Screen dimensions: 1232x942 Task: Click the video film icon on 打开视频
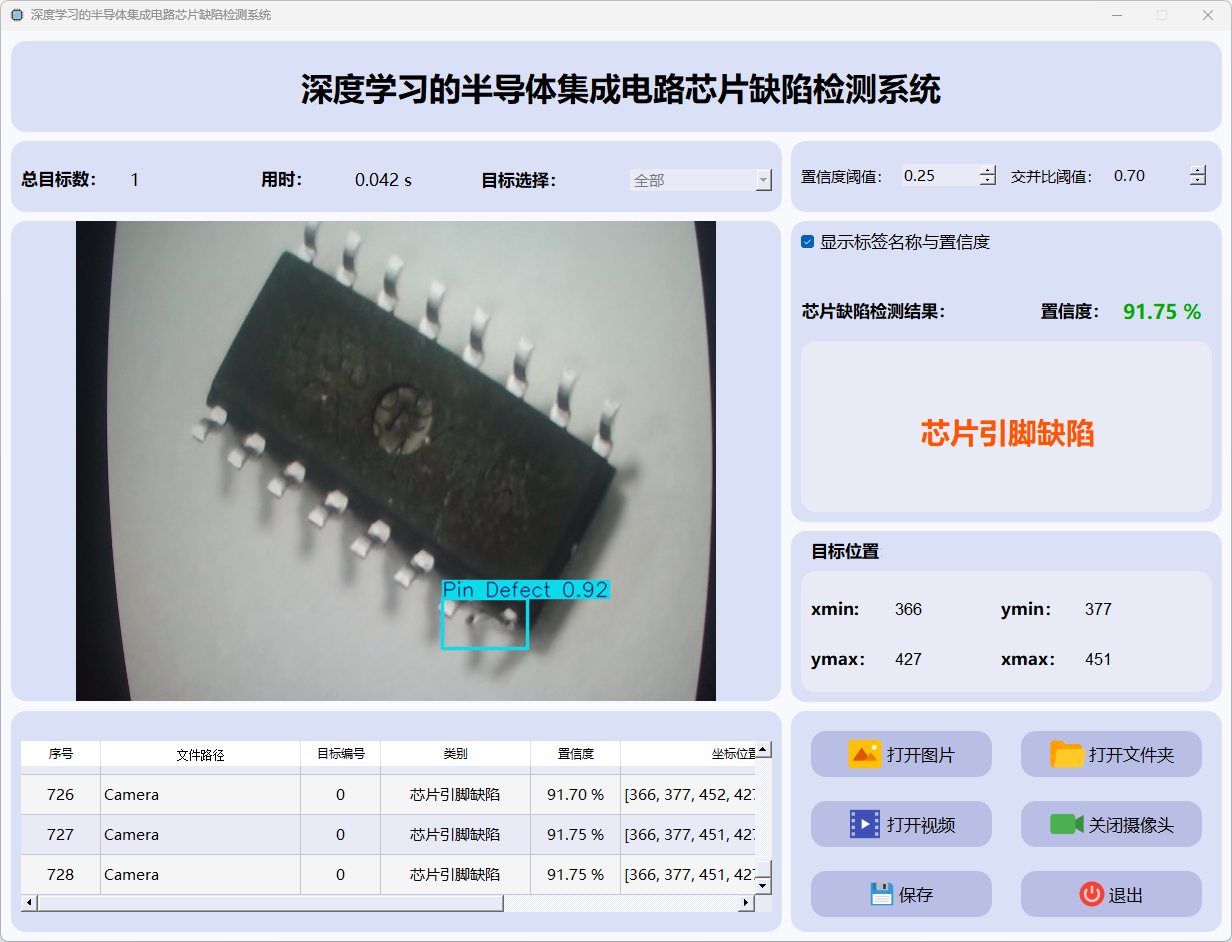[x=864, y=824]
